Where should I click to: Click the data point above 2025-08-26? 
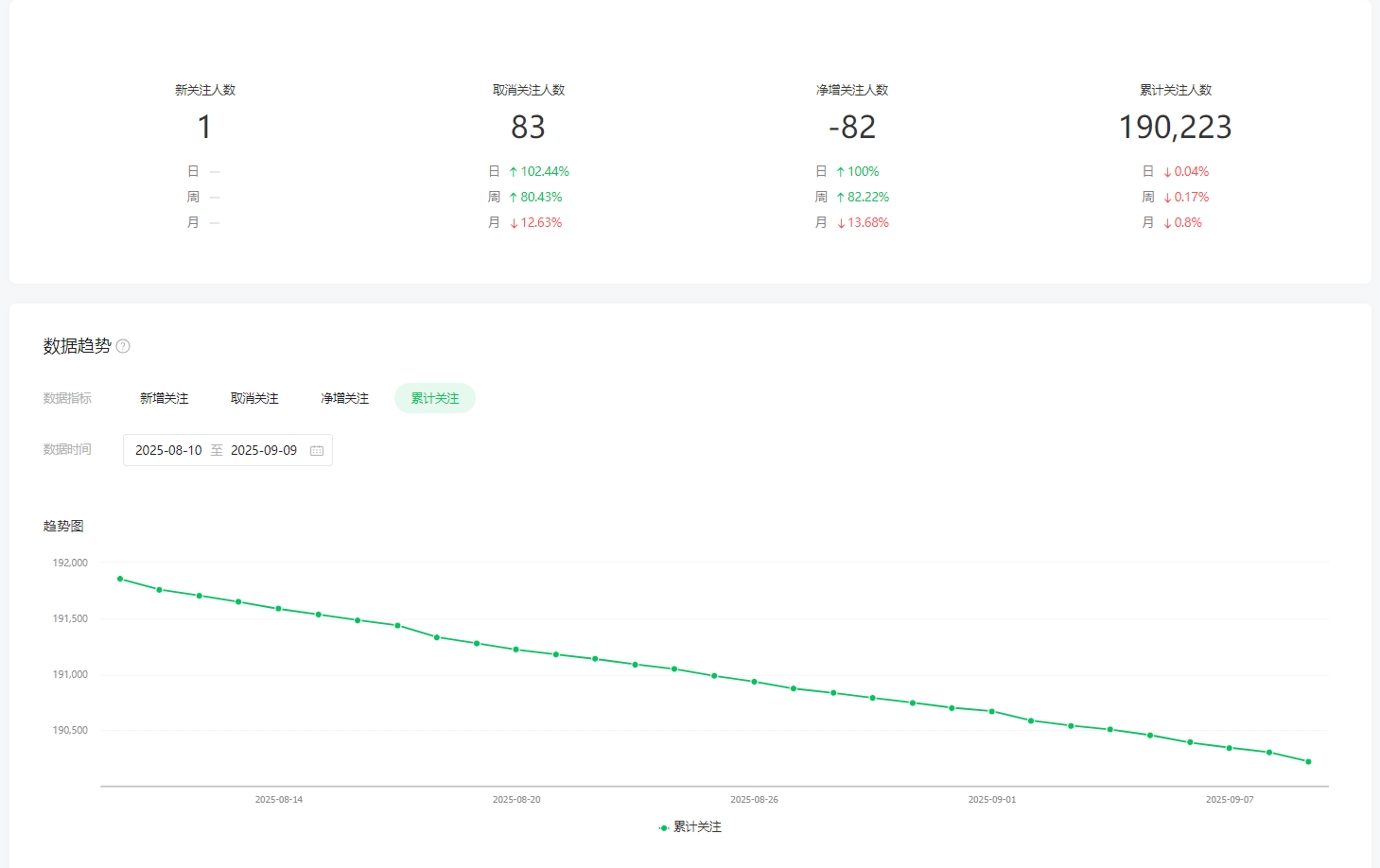click(754, 682)
